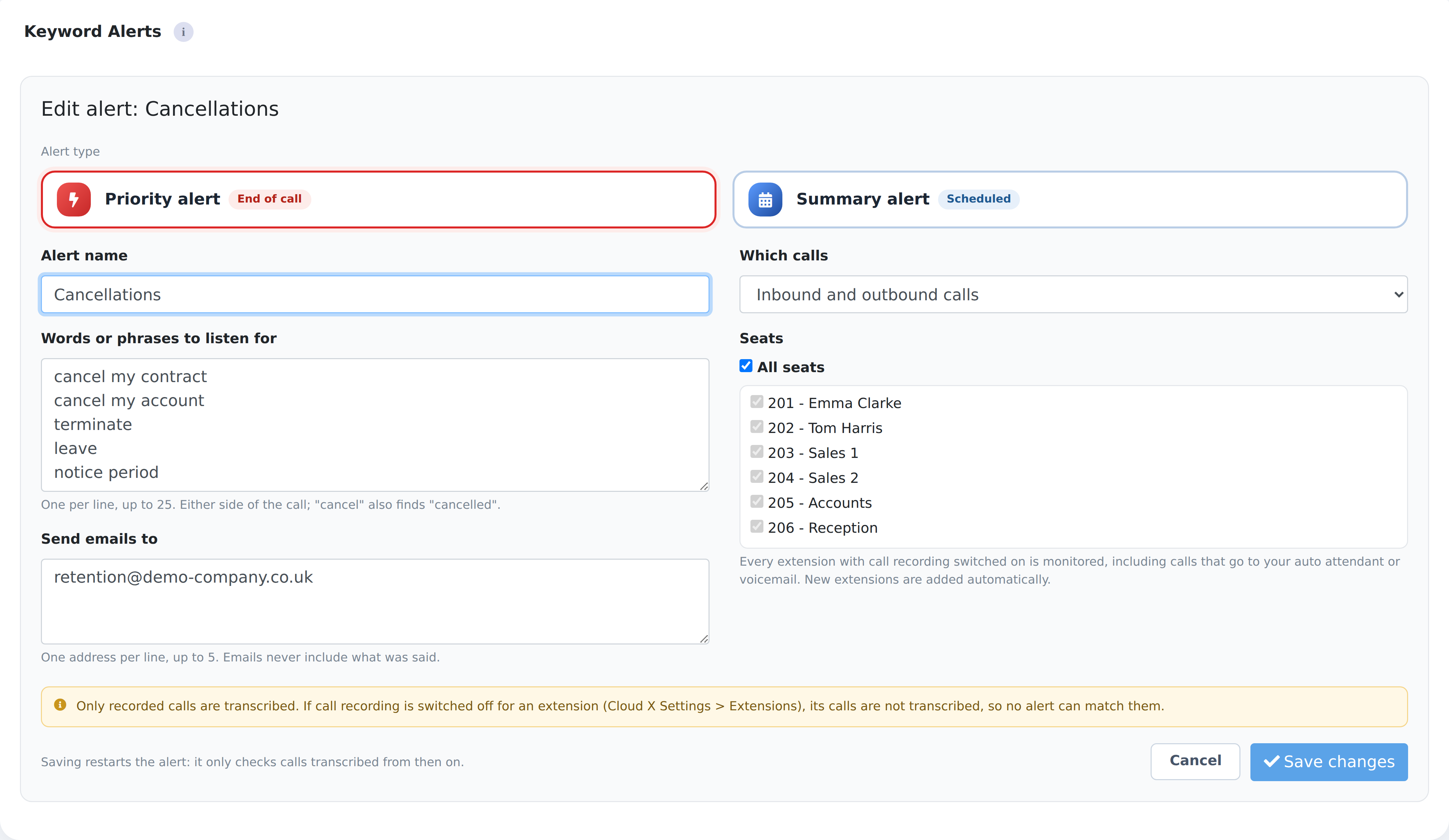Click the Scheduled badge
1449x840 pixels.
click(x=979, y=199)
